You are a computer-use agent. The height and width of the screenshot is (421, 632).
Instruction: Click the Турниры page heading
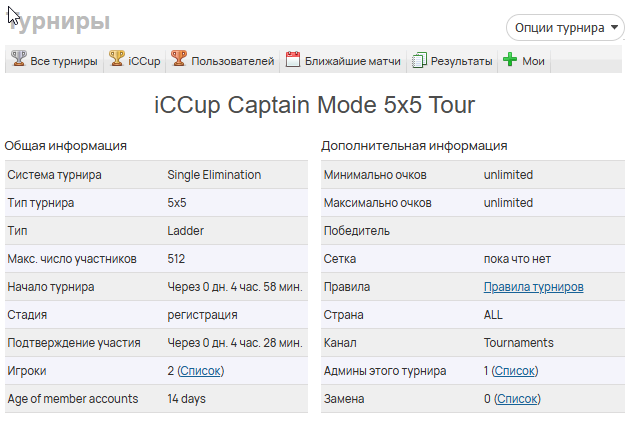pyautogui.click(x=58, y=21)
